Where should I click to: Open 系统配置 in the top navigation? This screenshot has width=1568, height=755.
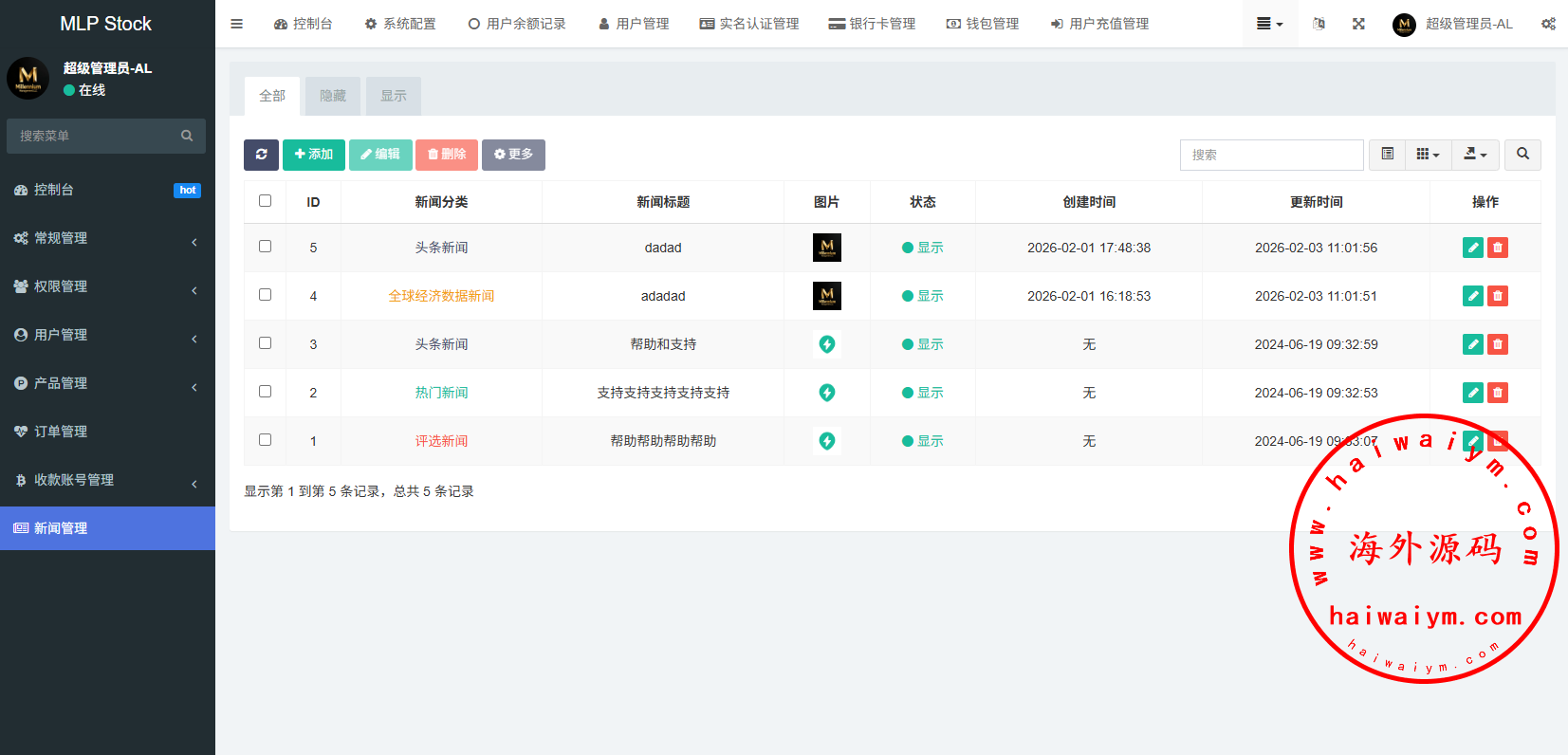click(x=400, y=24)
